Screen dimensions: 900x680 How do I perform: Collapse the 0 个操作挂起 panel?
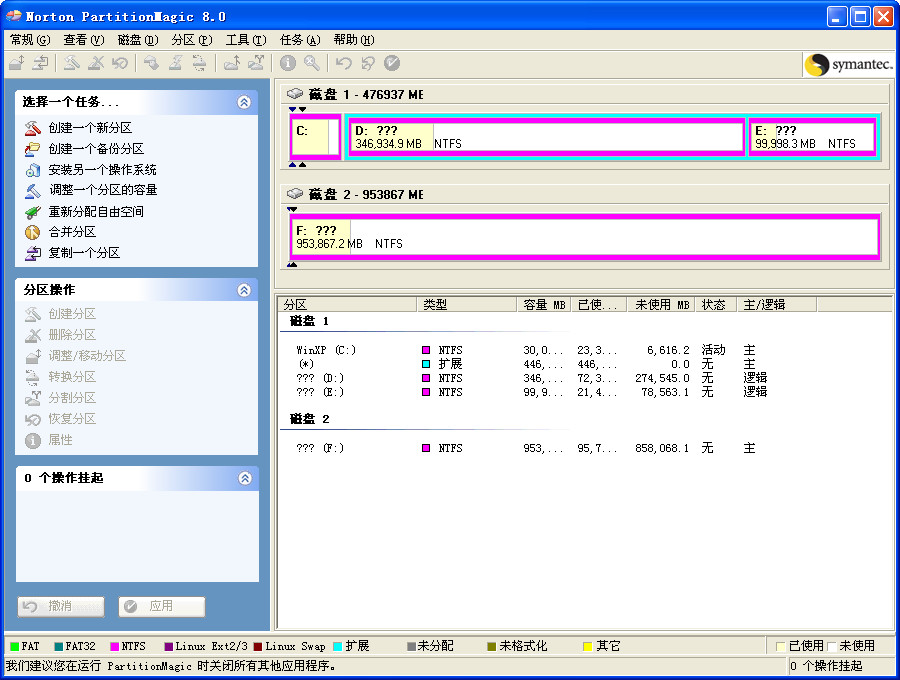(x=245, y=478)
